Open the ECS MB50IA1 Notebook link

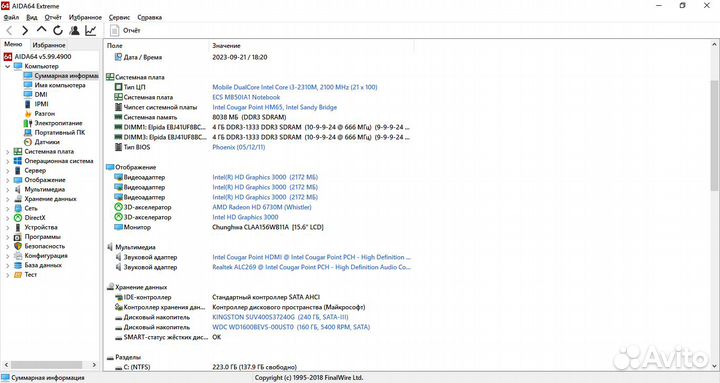246,97
